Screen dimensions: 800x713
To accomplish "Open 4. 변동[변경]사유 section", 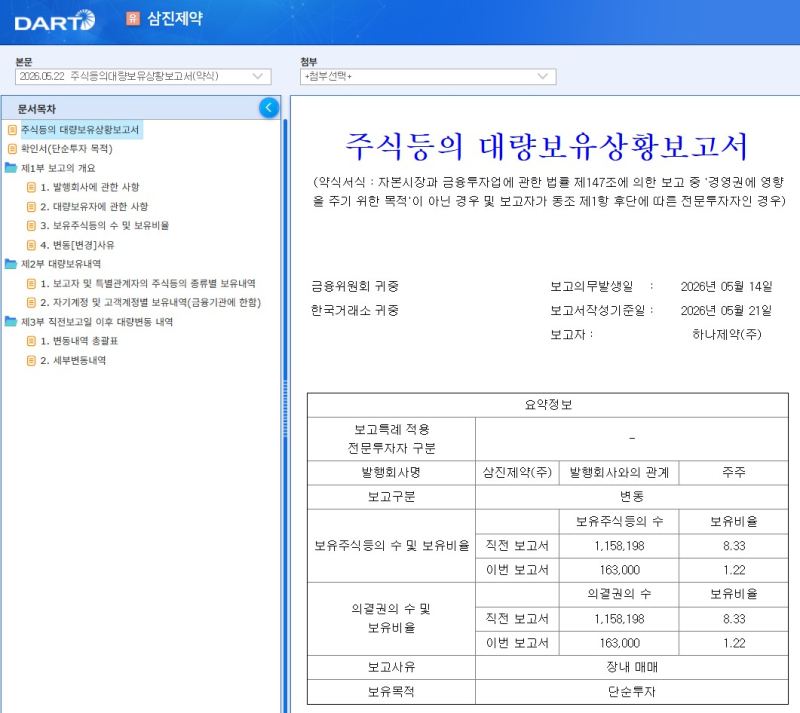I will coord(77,245).
